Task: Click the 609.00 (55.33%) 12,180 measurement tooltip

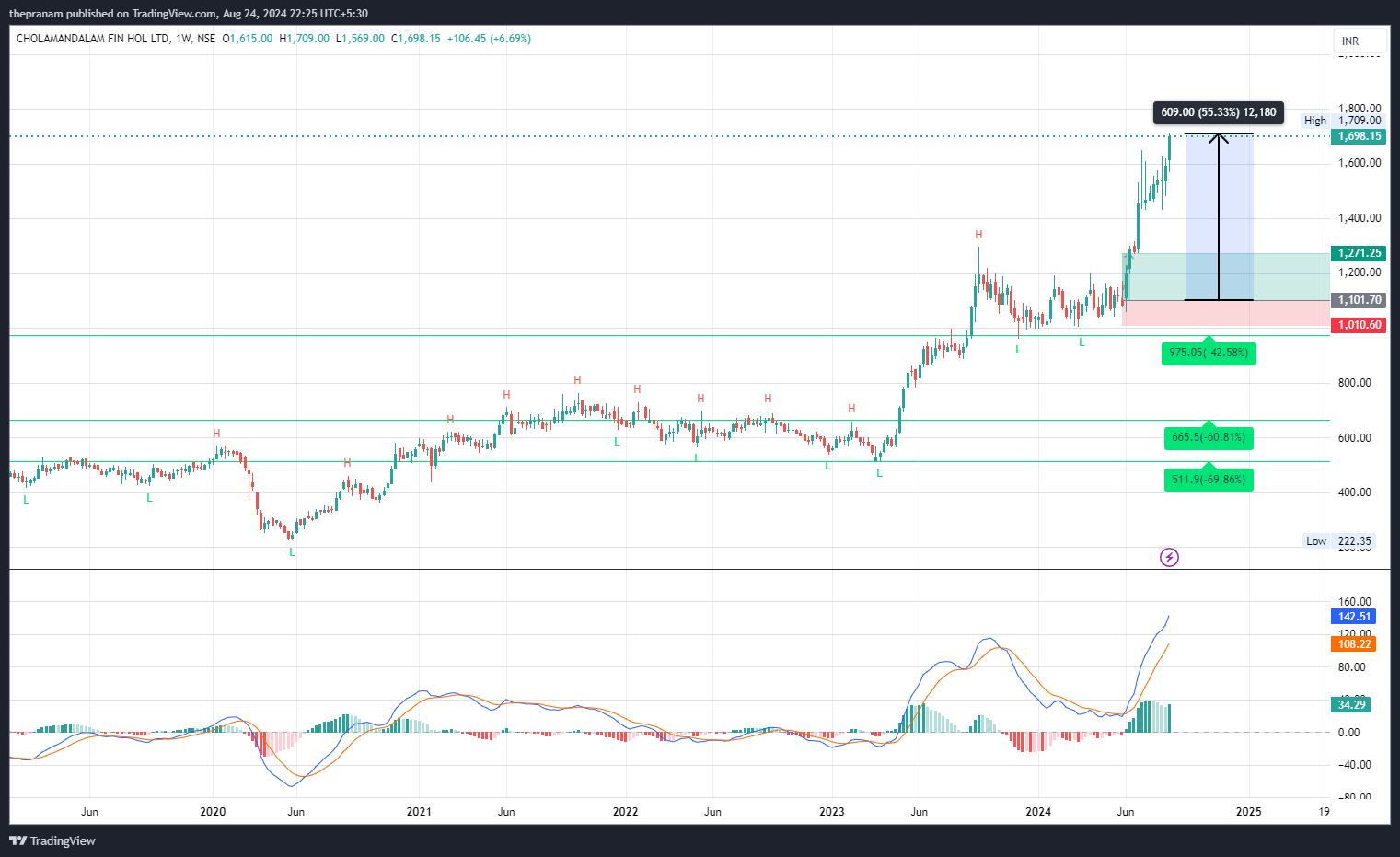Action: pyautogui.click(x=1219, y=112)
